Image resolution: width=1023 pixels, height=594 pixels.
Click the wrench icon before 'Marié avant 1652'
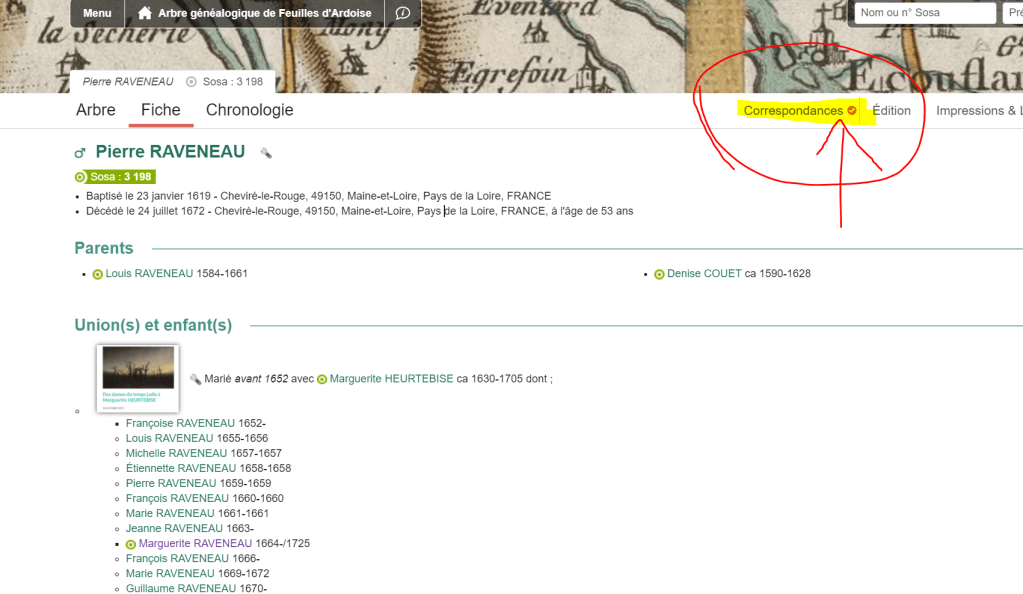195,379
